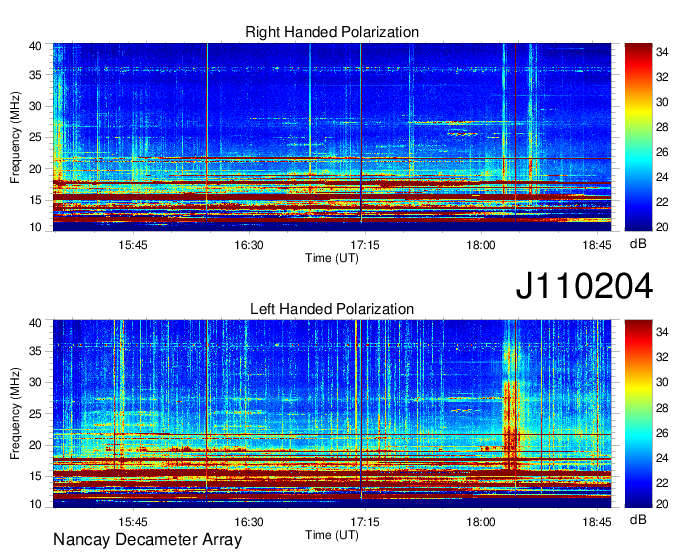Image resolution: width=680 pixels, height=552 pixels.
Task: Click the 18:45 tick label under upper plot
Action: click(597, 245)
